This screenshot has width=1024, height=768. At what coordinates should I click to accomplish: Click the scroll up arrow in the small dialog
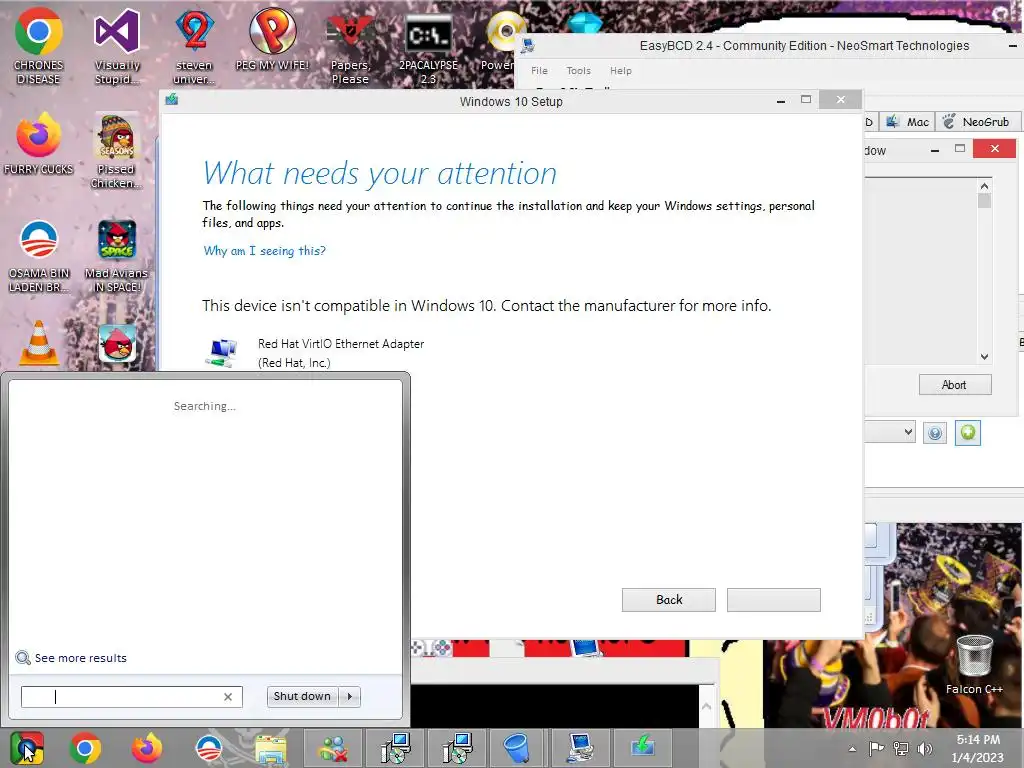(x=984, y=186)
